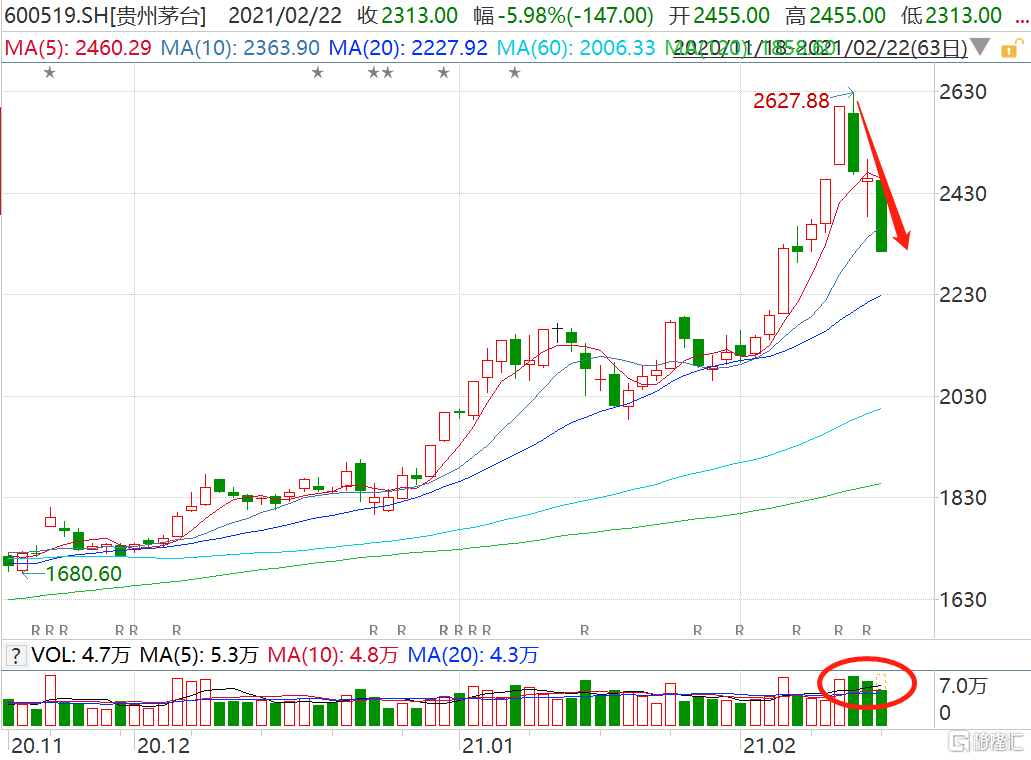
Task: Select the MA(60): 2006.33 indicator label
Action: pyautogui.click(x=576, y=47)
